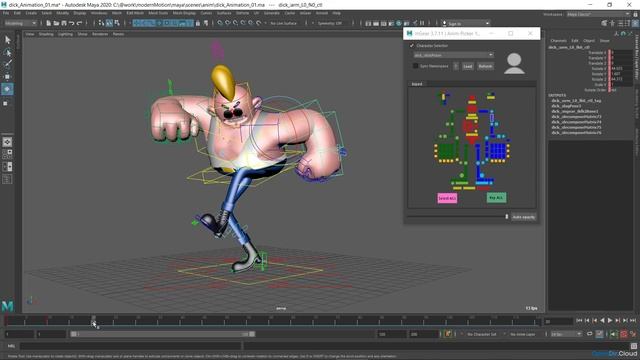
Task: Click the red body control in picker
Action: coord(471,125)
